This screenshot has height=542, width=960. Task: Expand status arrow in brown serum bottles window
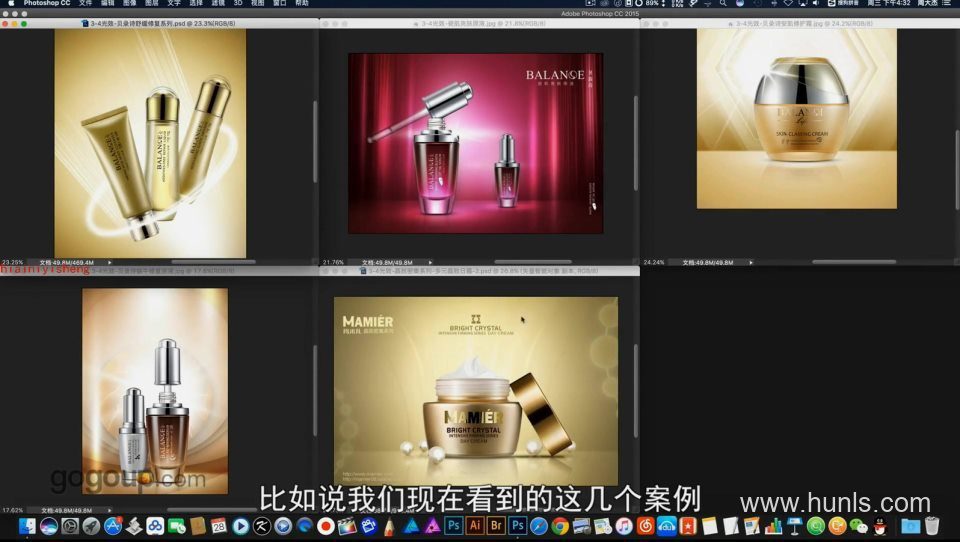click(110, 510)
